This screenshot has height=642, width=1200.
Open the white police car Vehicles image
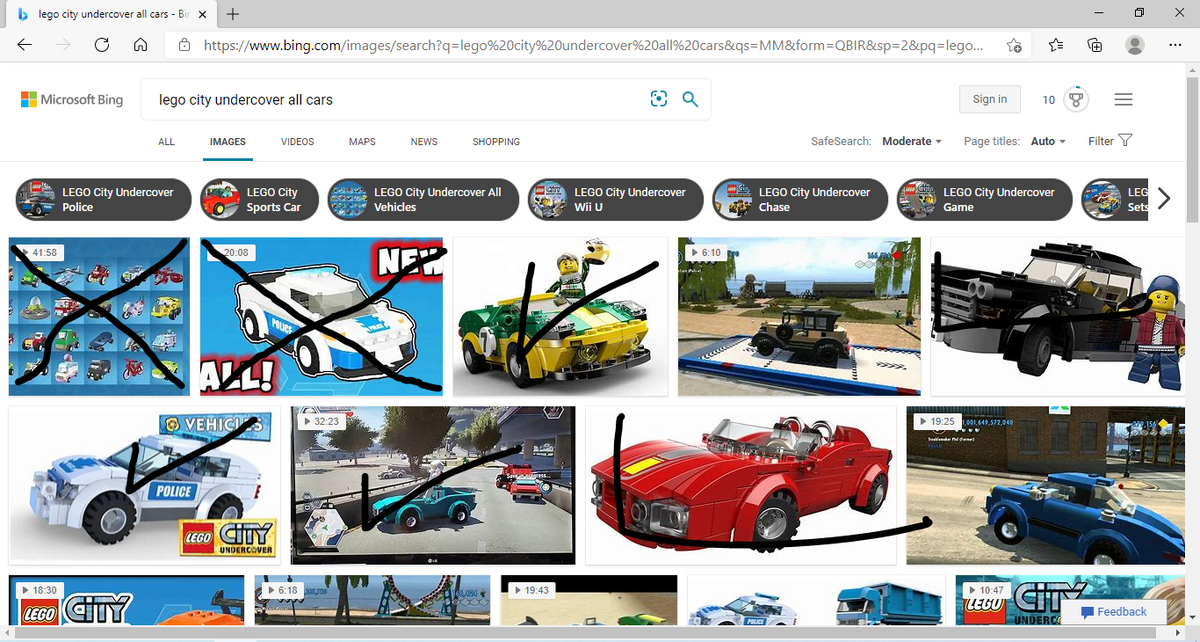pyautogui.click(x=145, y=485)
